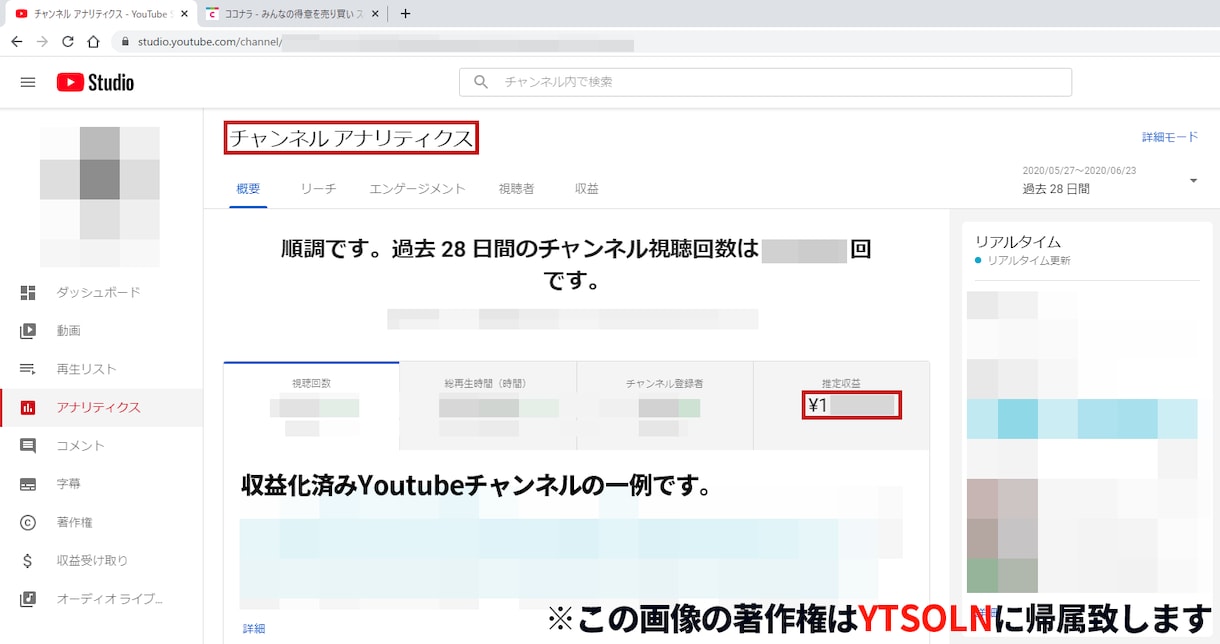Screen dimensions: 1220x644
Task: Click the 2020/05/27～2020/06/23 date text
Action: [1079, 170]
